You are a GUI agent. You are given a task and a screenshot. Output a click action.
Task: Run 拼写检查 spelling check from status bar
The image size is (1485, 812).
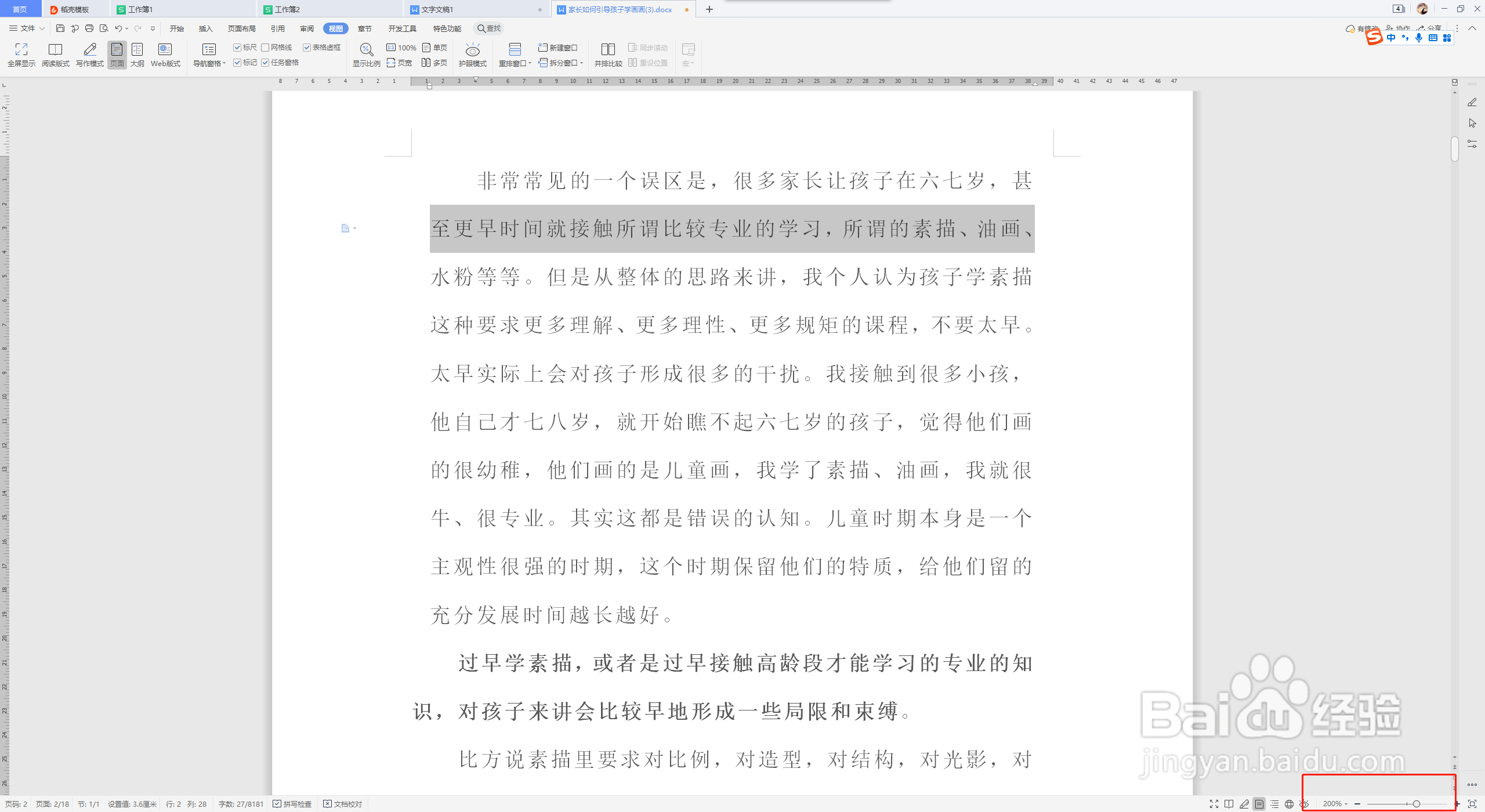click(x=292, y=804)
